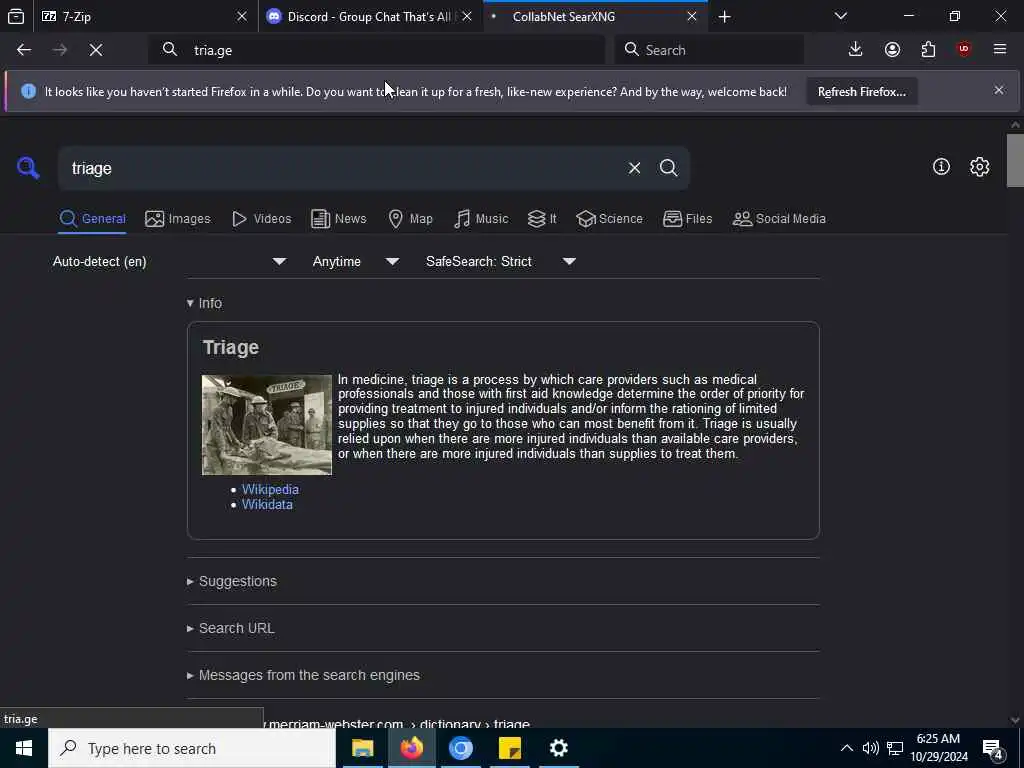This screenshot has height=768, width=1024.
Task: Clear the triage search query
Action: [634, 168]
